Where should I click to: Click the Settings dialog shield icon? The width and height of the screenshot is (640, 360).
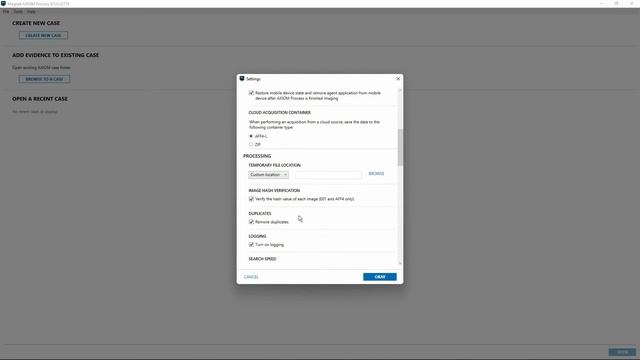coord(242,78)
